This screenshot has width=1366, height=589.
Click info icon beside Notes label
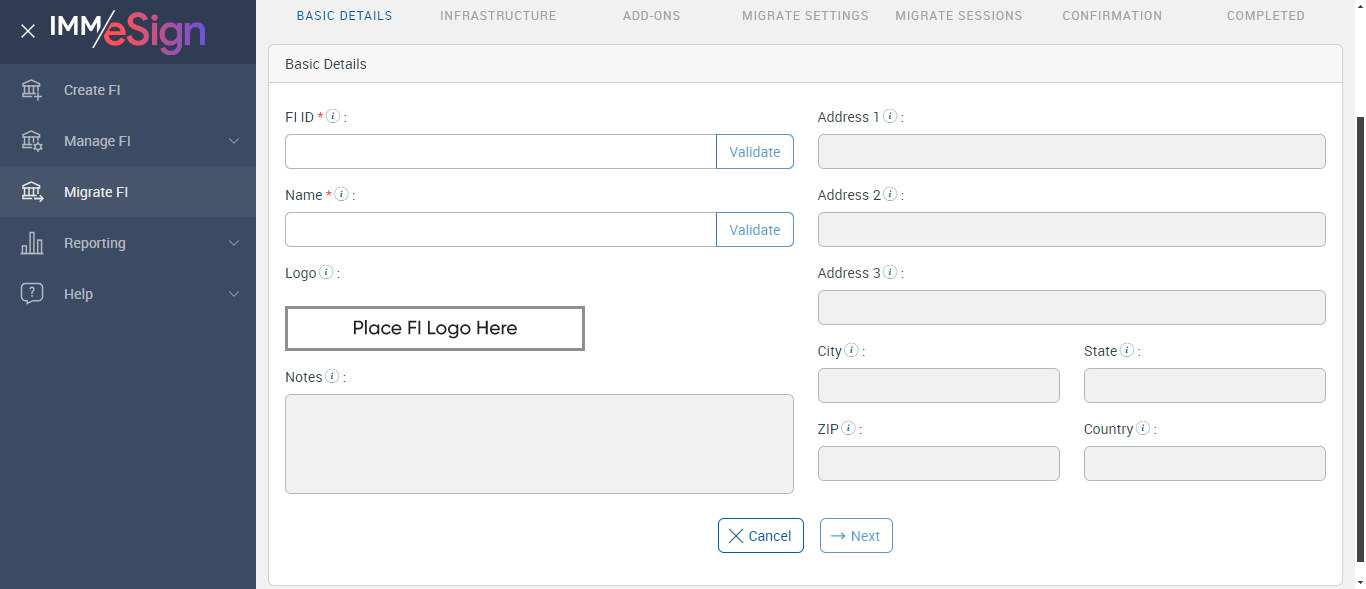coord(332,377)
